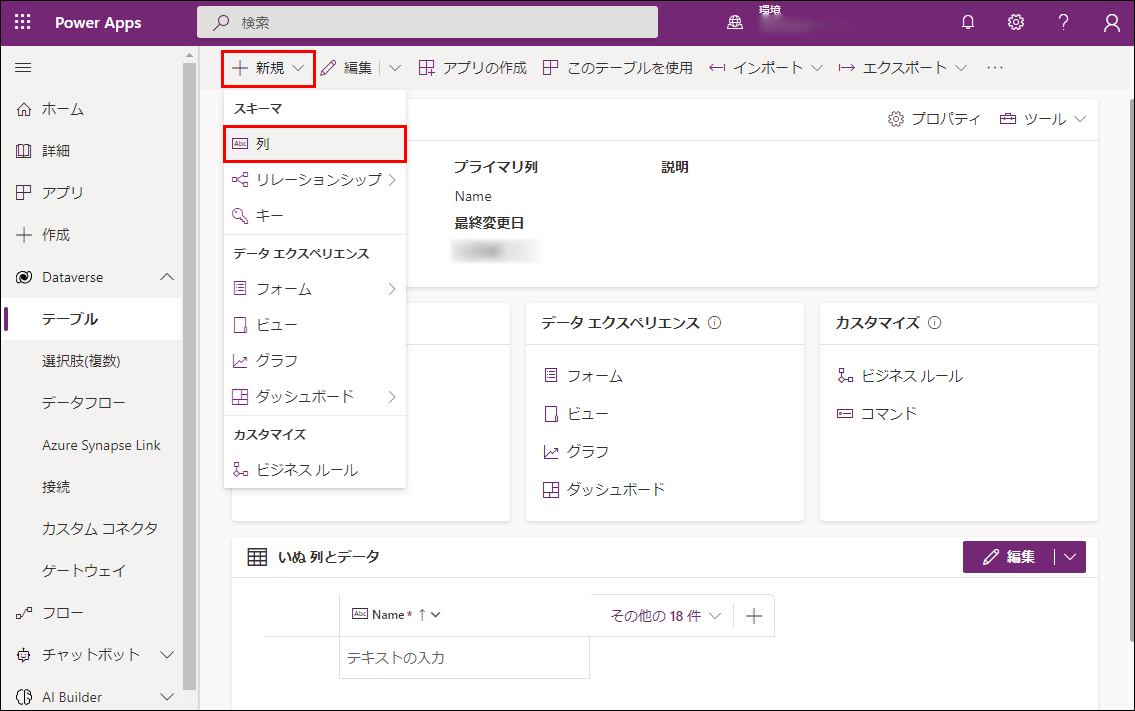Open the エクスポート dropdown

pyautogui.click(x=903, y=68)
